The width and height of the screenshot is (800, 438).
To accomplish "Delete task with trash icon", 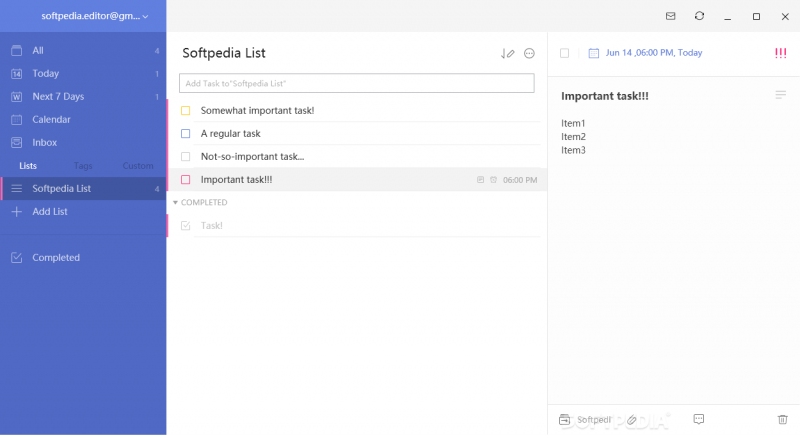I will pyautogui.click(x=782, y=420).
